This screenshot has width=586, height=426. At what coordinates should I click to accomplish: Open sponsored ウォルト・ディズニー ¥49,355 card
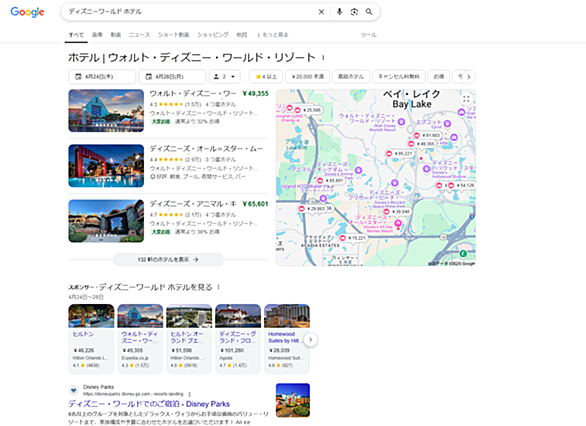pyautogui.click(x=140, y=339)
